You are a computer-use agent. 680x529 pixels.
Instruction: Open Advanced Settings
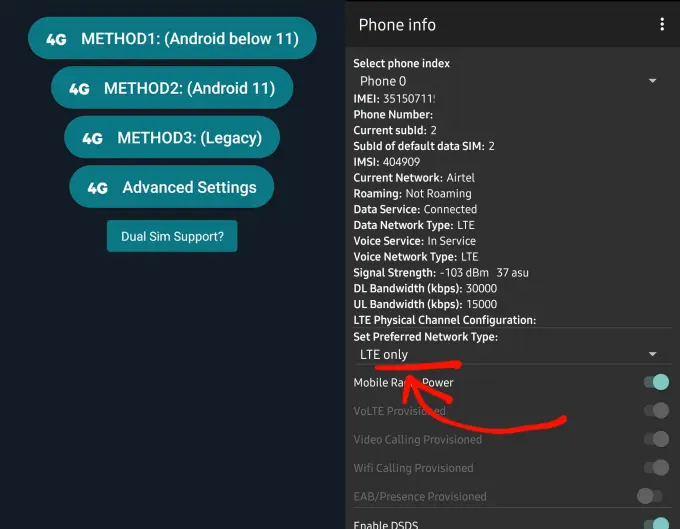tap(172, 187)
